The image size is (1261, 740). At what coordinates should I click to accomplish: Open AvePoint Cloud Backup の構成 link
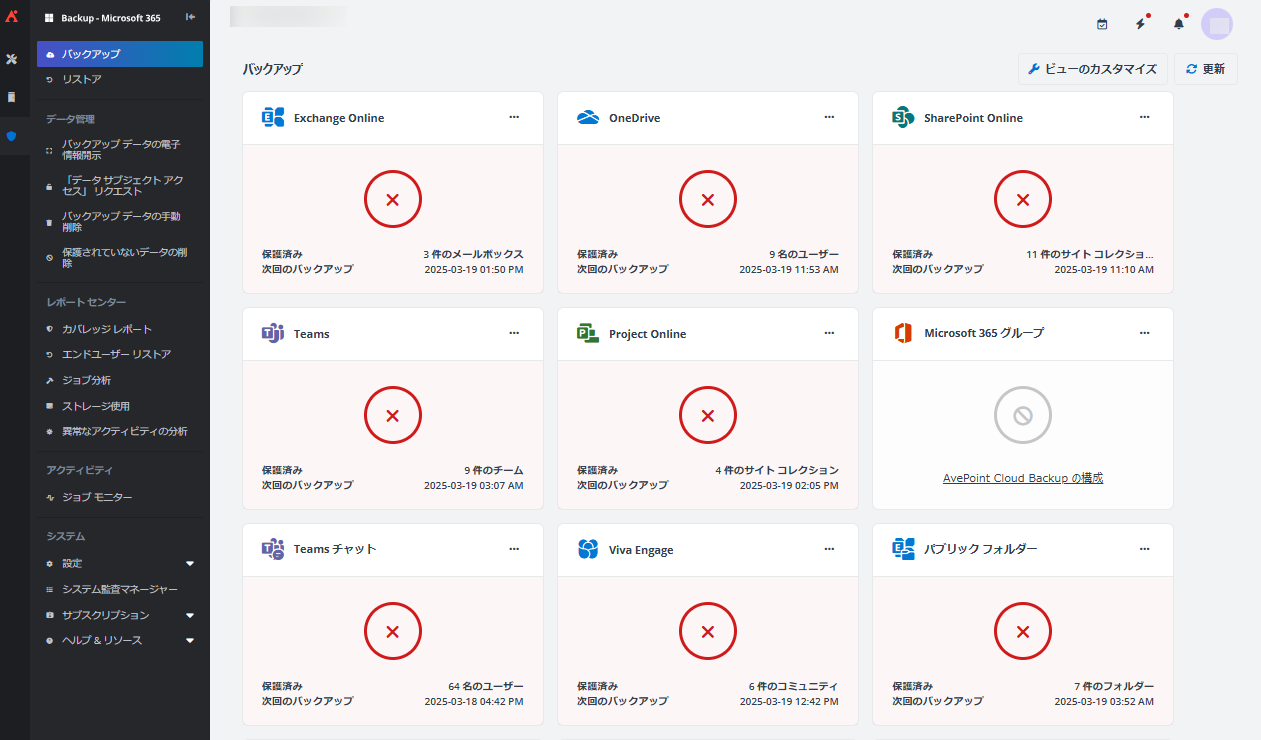point(1023,478)
